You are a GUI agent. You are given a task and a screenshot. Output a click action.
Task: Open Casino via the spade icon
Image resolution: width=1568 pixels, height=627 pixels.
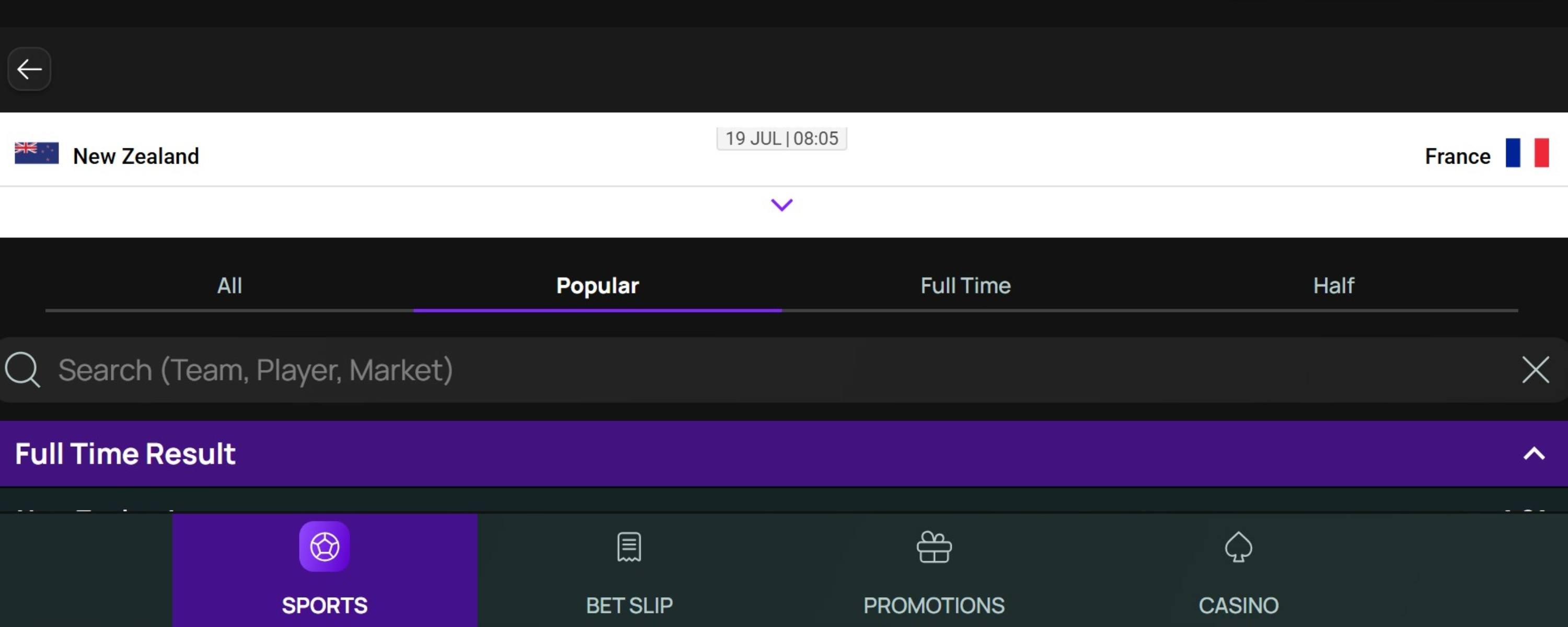point(1238,547)
